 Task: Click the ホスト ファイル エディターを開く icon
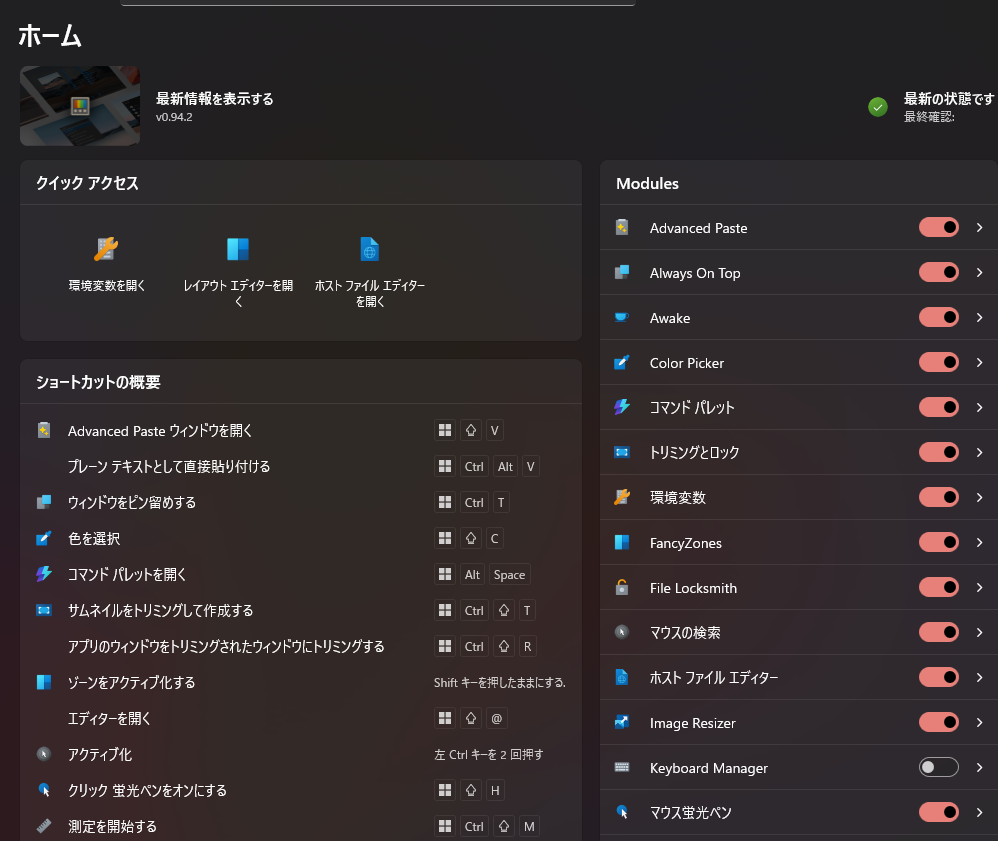point(369,249)
